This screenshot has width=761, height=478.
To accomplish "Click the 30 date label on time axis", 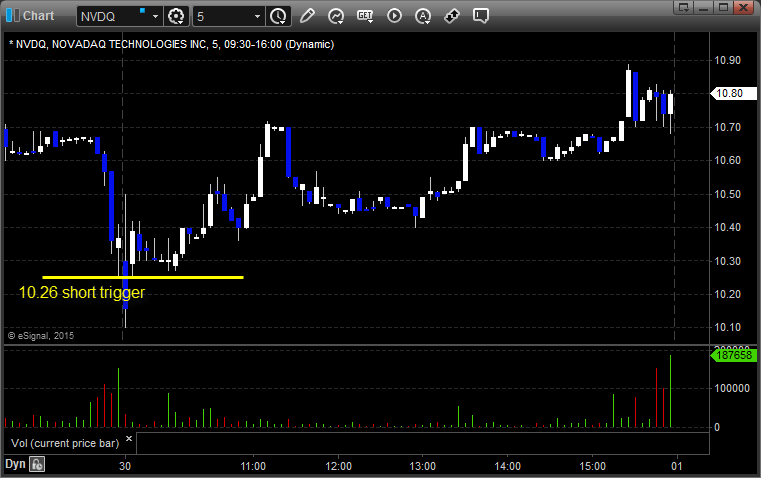I will [x=125, y=466].
